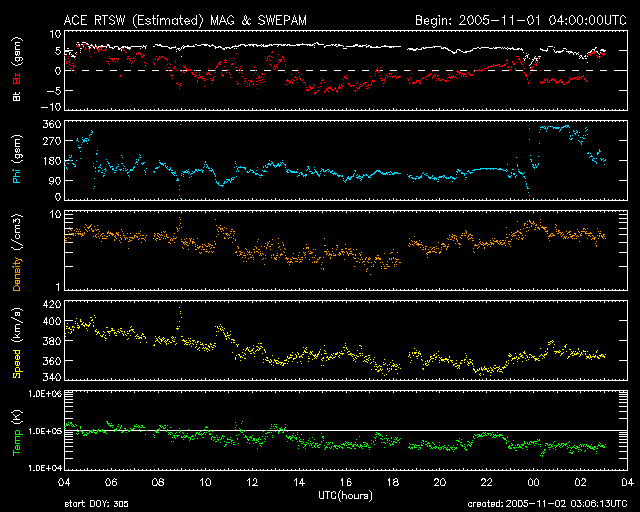Click the white 'Bt' axis label
The width and height of the screenshot is (640, 512).
pyautogui.click(x=17, y=96)
